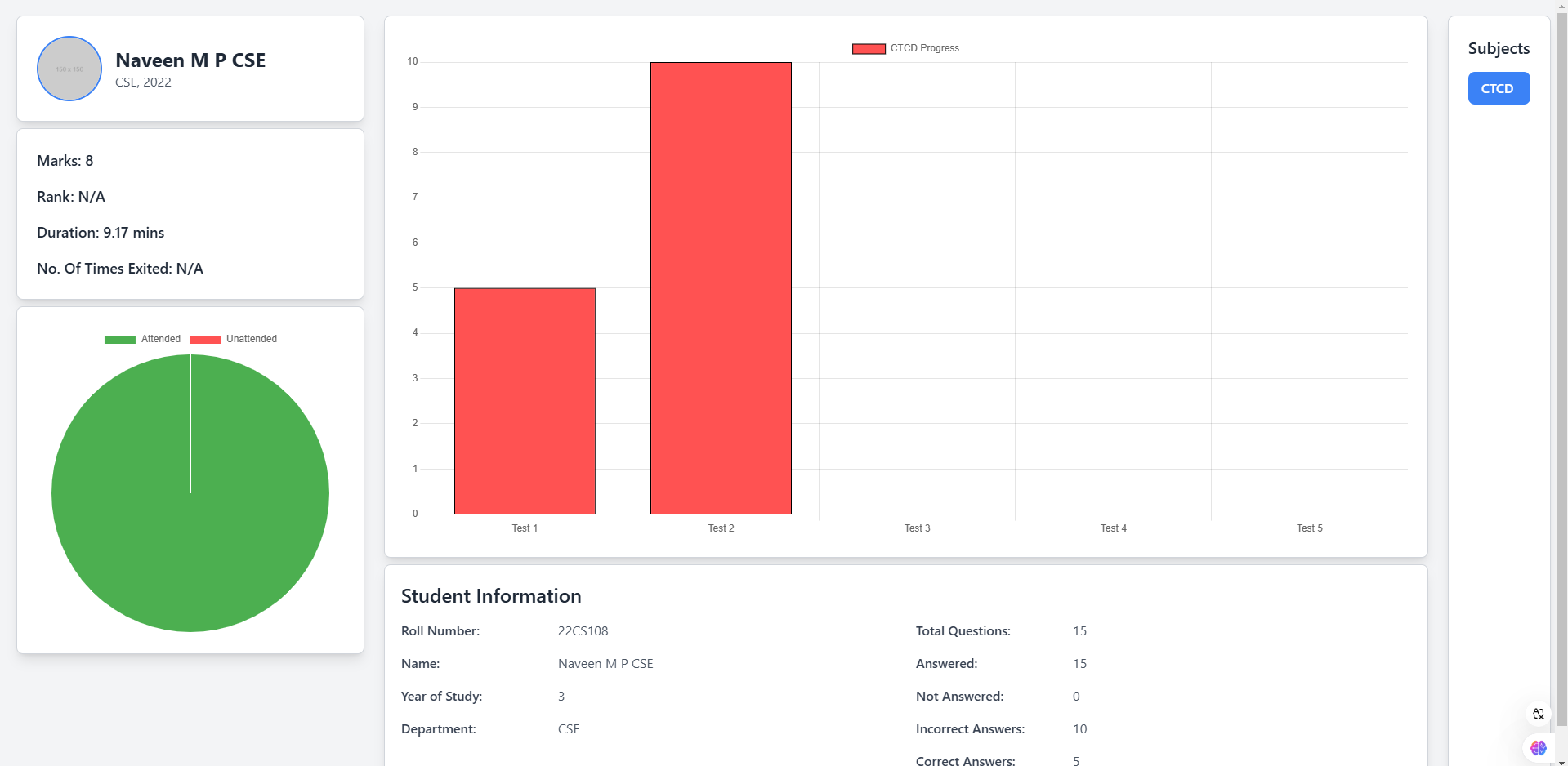Click the Marks: 8 line
The height and width of the screenshot is (766, 1568).
[65, 161]
